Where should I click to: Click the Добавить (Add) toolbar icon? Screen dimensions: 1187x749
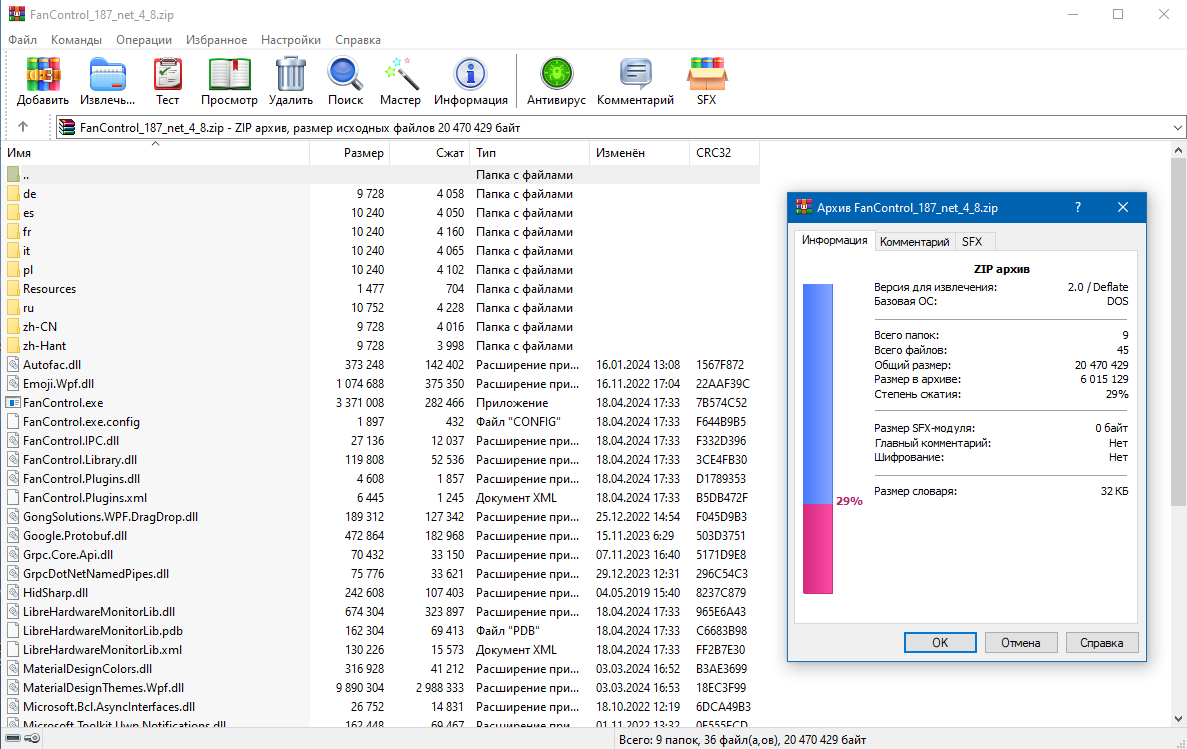[x=43, y=80]
